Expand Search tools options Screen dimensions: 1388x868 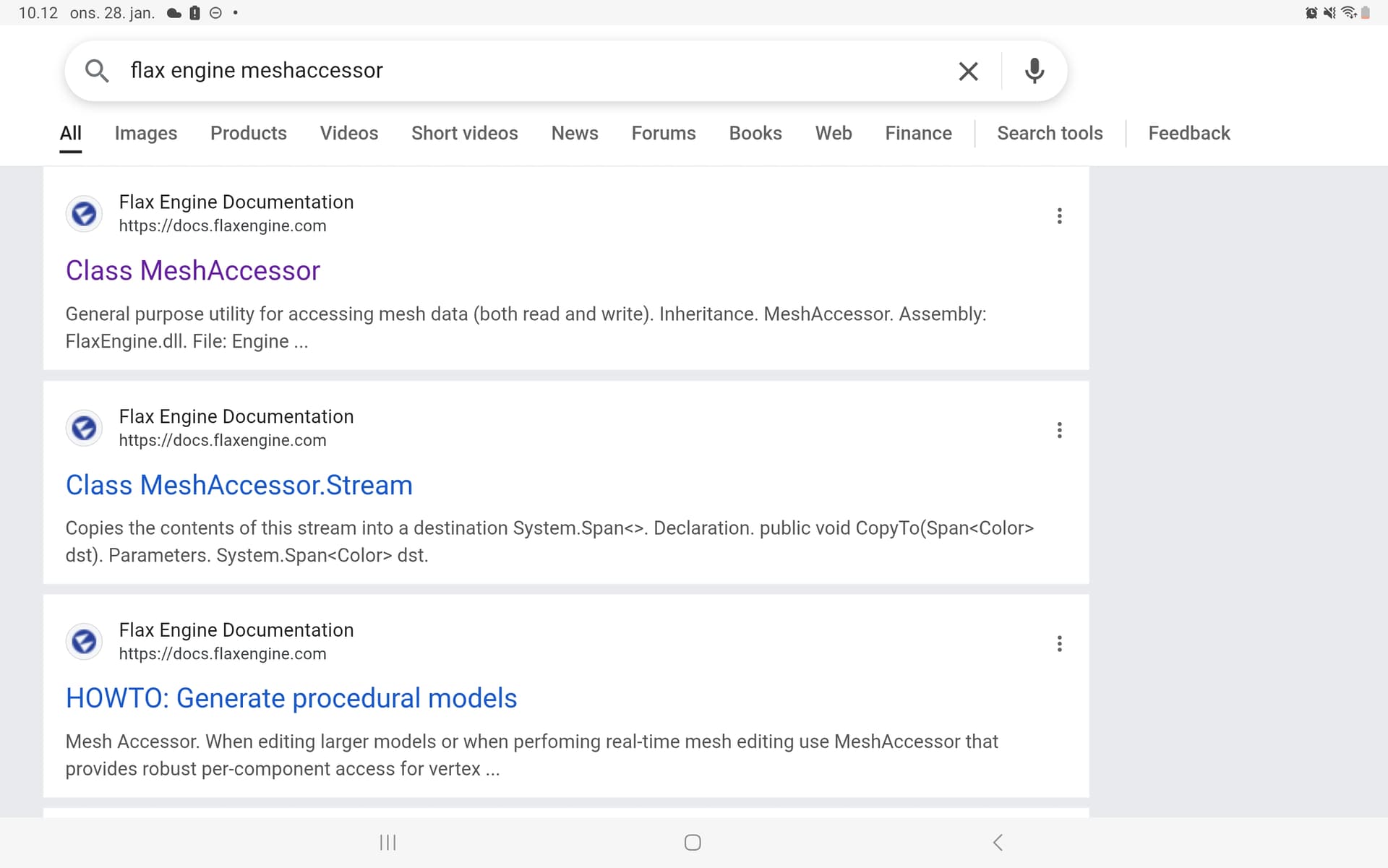1050,133
